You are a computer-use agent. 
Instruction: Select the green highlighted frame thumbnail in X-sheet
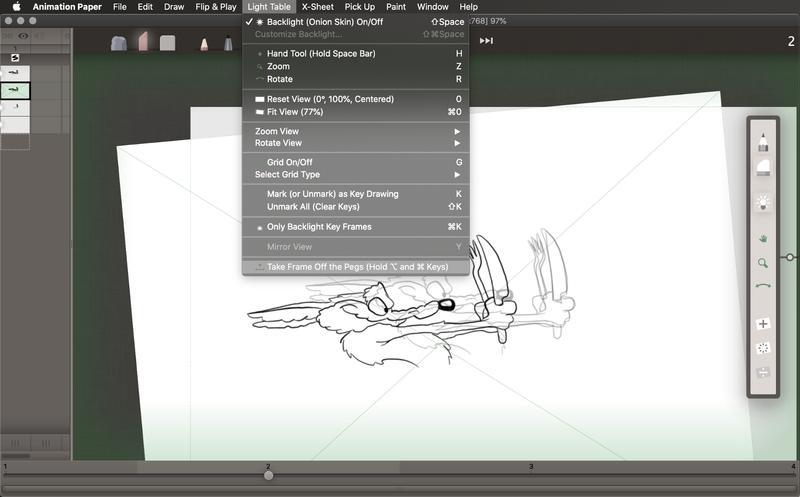click(x=15, y=90)
